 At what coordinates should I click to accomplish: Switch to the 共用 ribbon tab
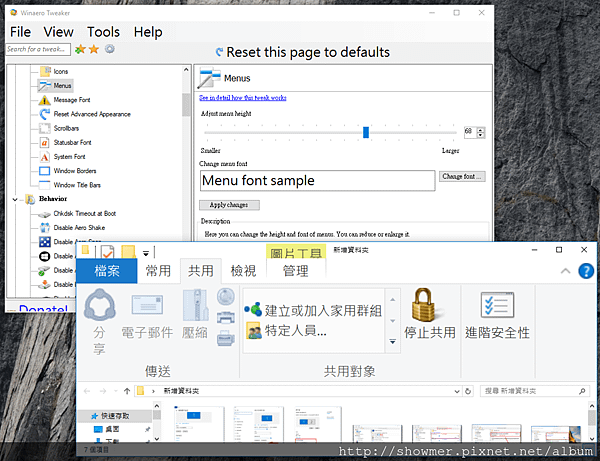(201, 271)
